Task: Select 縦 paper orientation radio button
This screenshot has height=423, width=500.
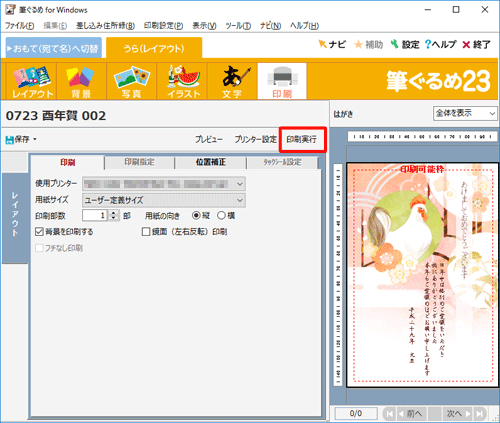Action: pos(196,216)
